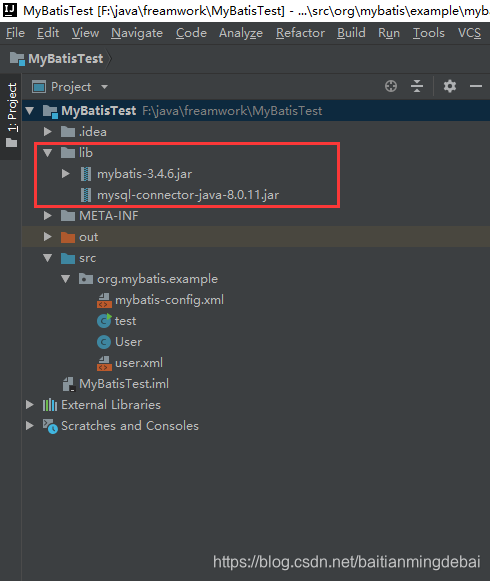
Task: Click the root MyBatisTest project folder icon
Action: click(x=50, y=111)
